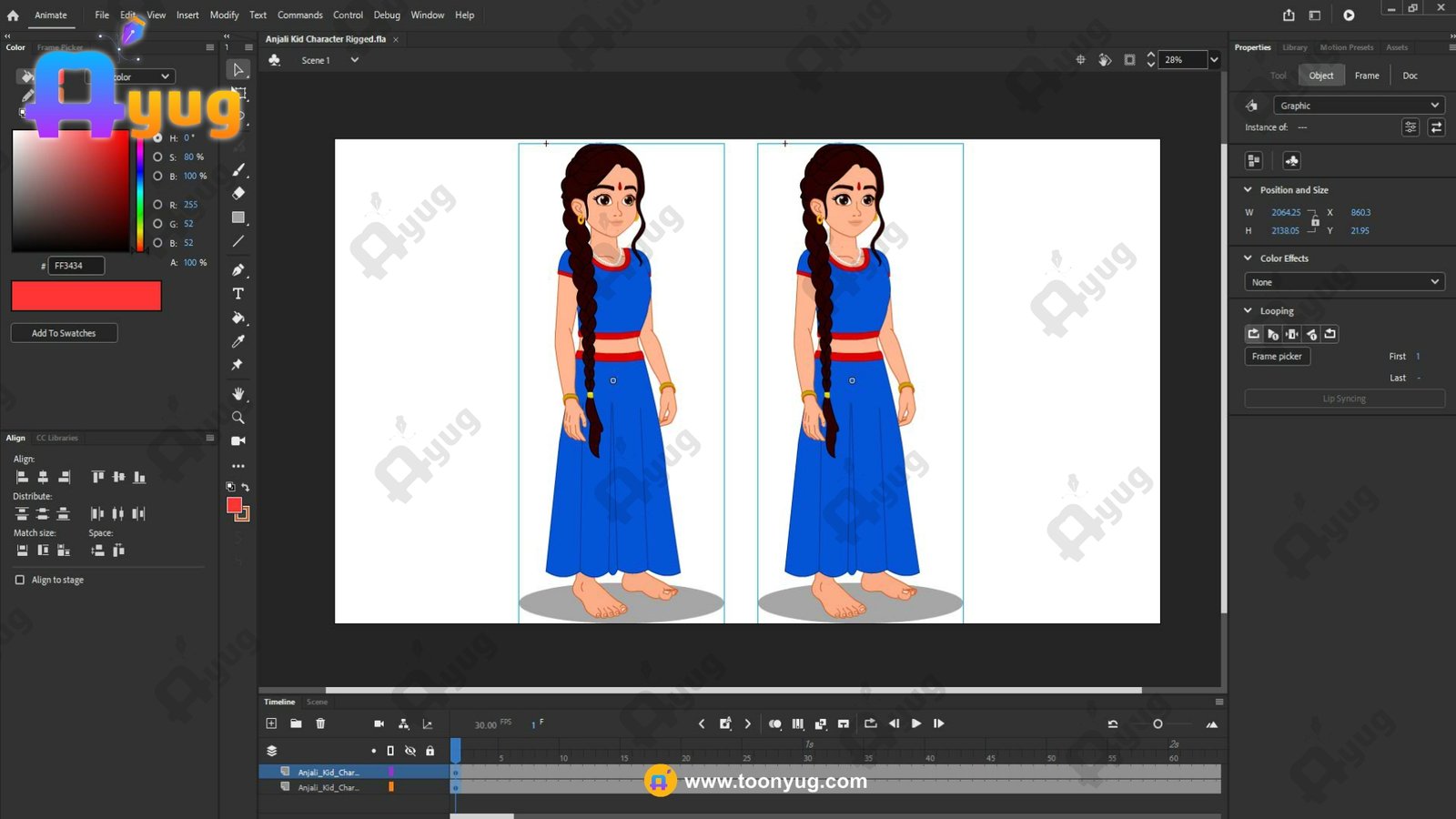Image resolution: width=1456 pixels, height=819 pixels.
Task: Open the Graphic instance type dropdown
Action: tap(1358, 106)
